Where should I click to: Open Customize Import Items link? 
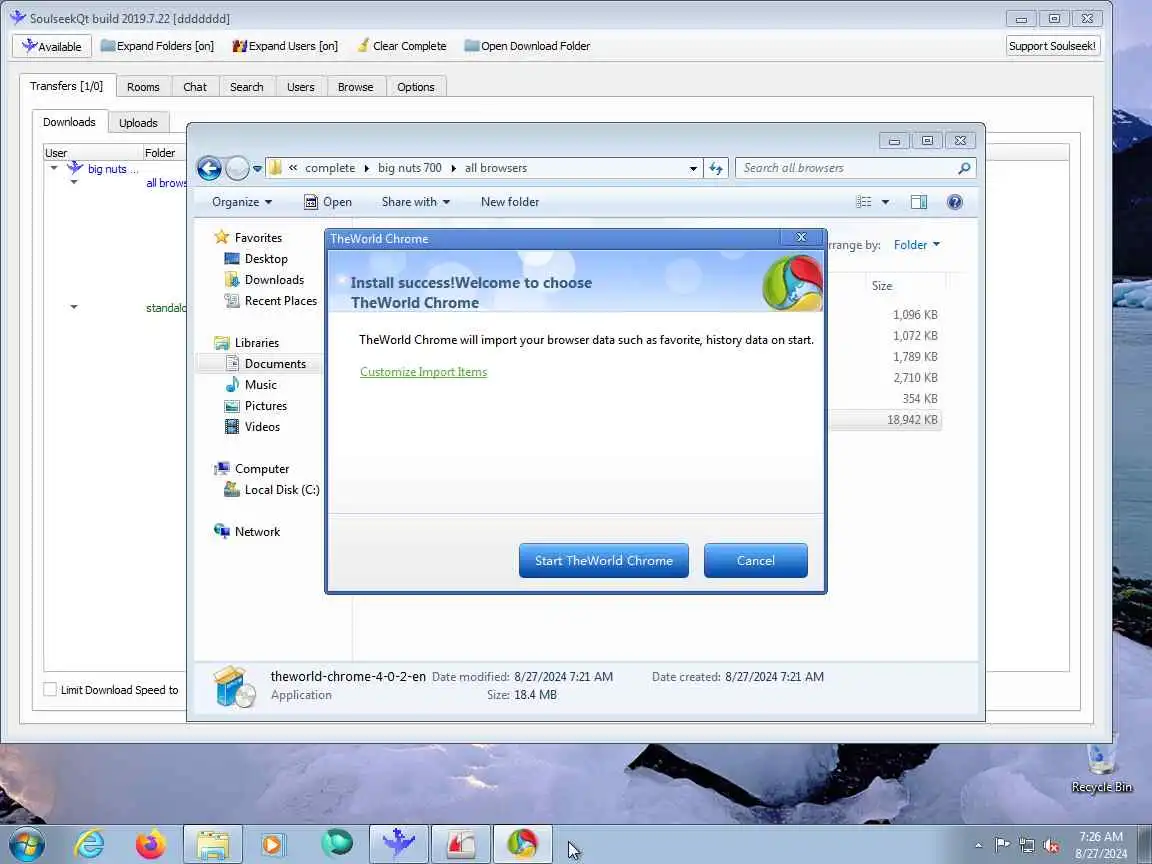pos(423,372)
